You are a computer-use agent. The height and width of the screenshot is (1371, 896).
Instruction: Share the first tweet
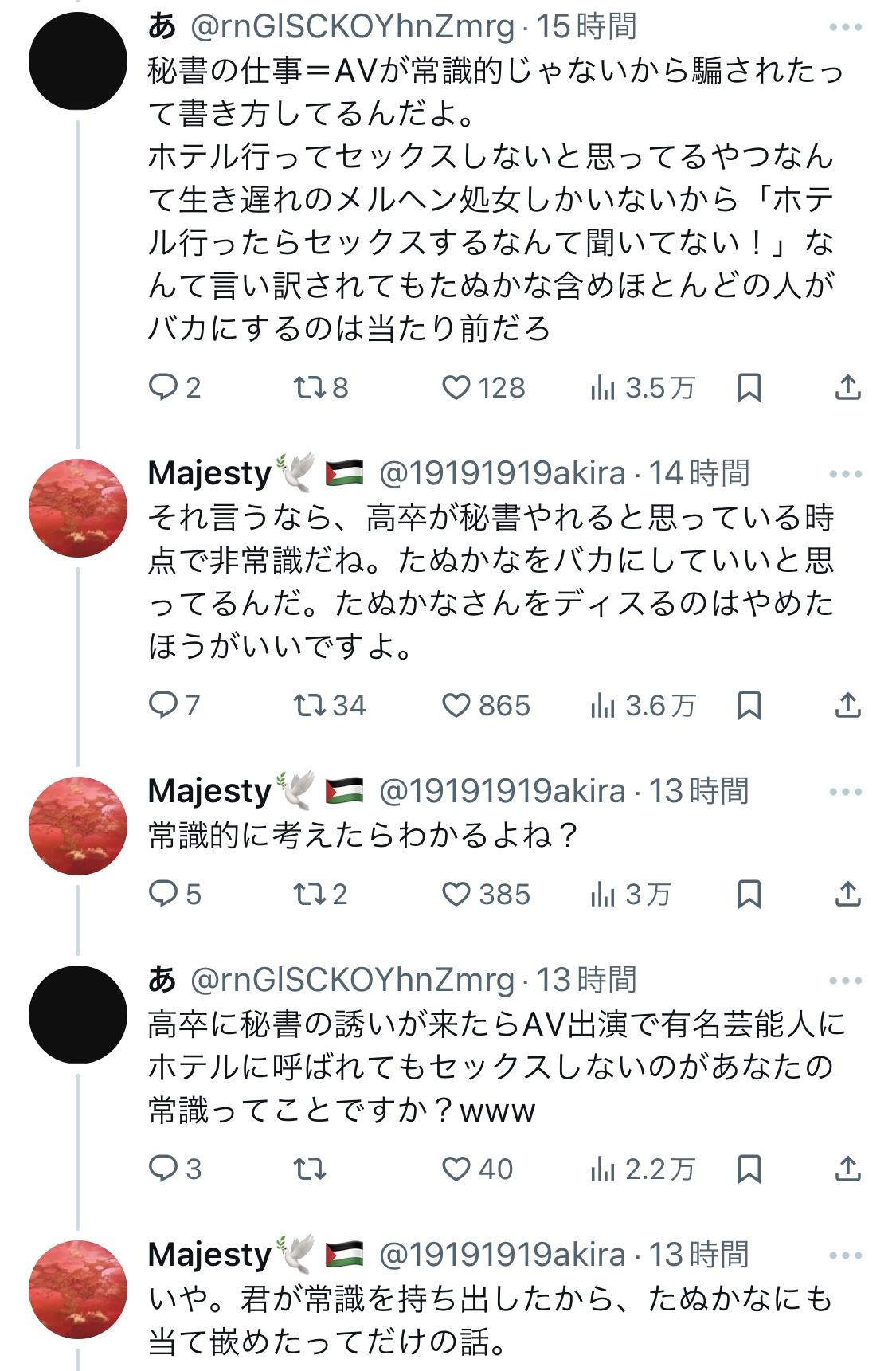coord(848,388)
